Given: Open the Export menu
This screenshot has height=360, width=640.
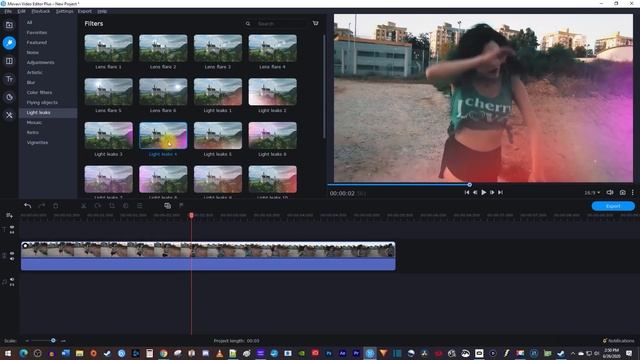Looking at the screenshot, I should (x=85, y=11).
